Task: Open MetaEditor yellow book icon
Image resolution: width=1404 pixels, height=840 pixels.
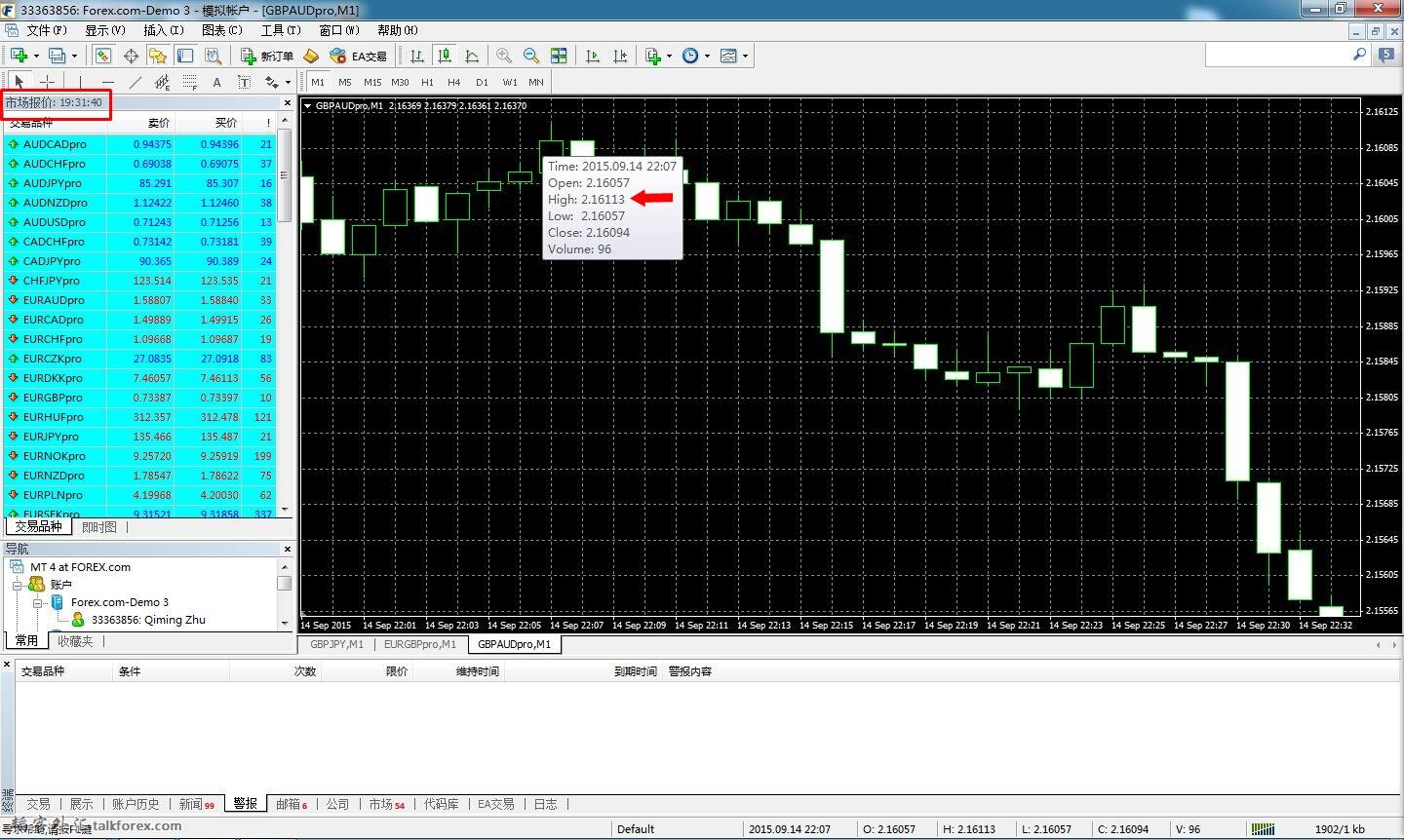Action: [311, 56]
